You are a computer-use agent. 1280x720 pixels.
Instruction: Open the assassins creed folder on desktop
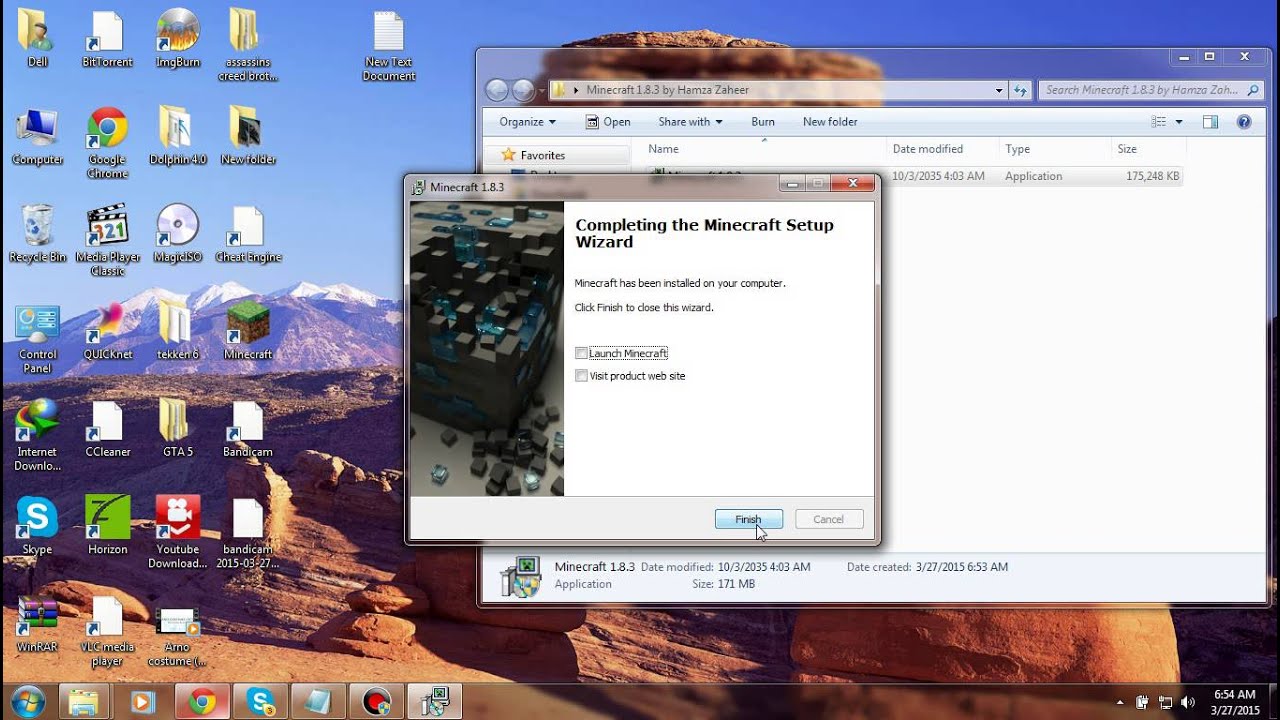(x=248, y=45)
